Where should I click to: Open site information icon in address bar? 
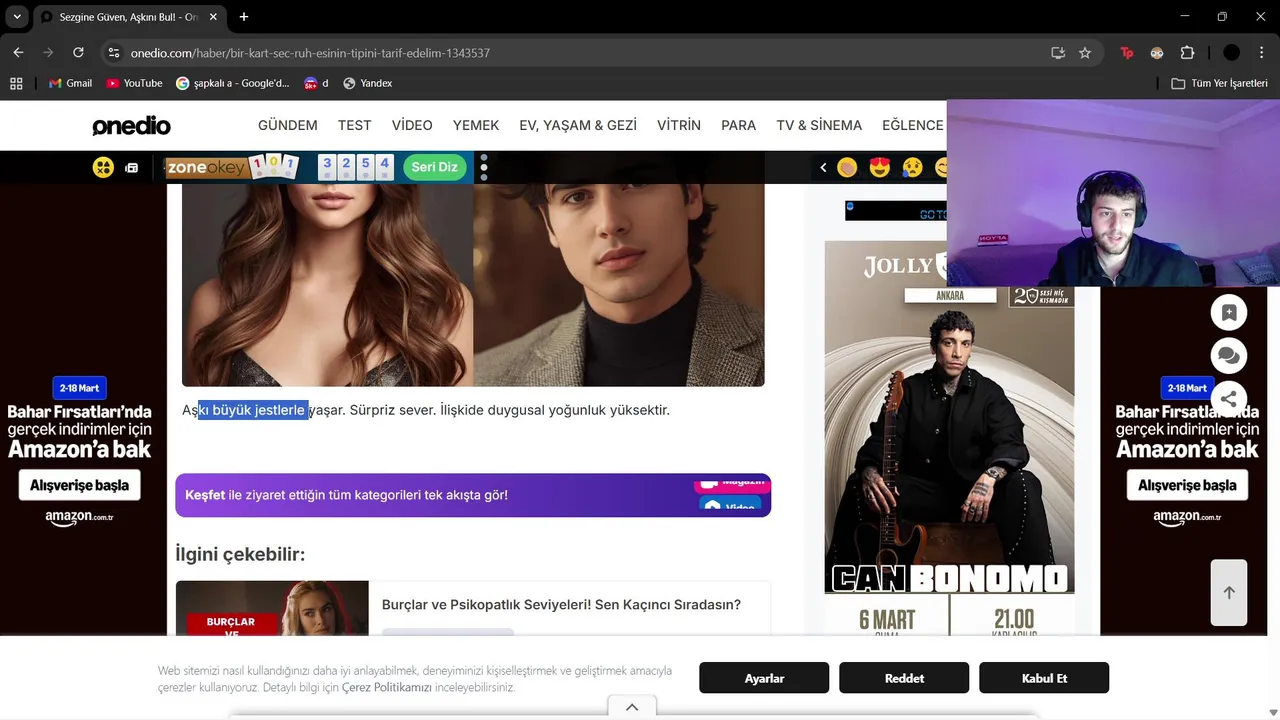click(x=114, y=53)
